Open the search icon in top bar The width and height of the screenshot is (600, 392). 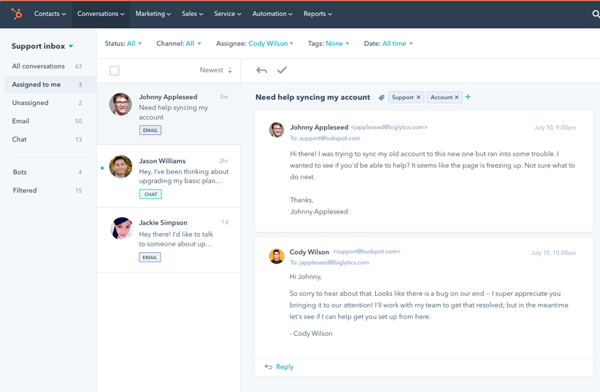(x=595, y=14)
